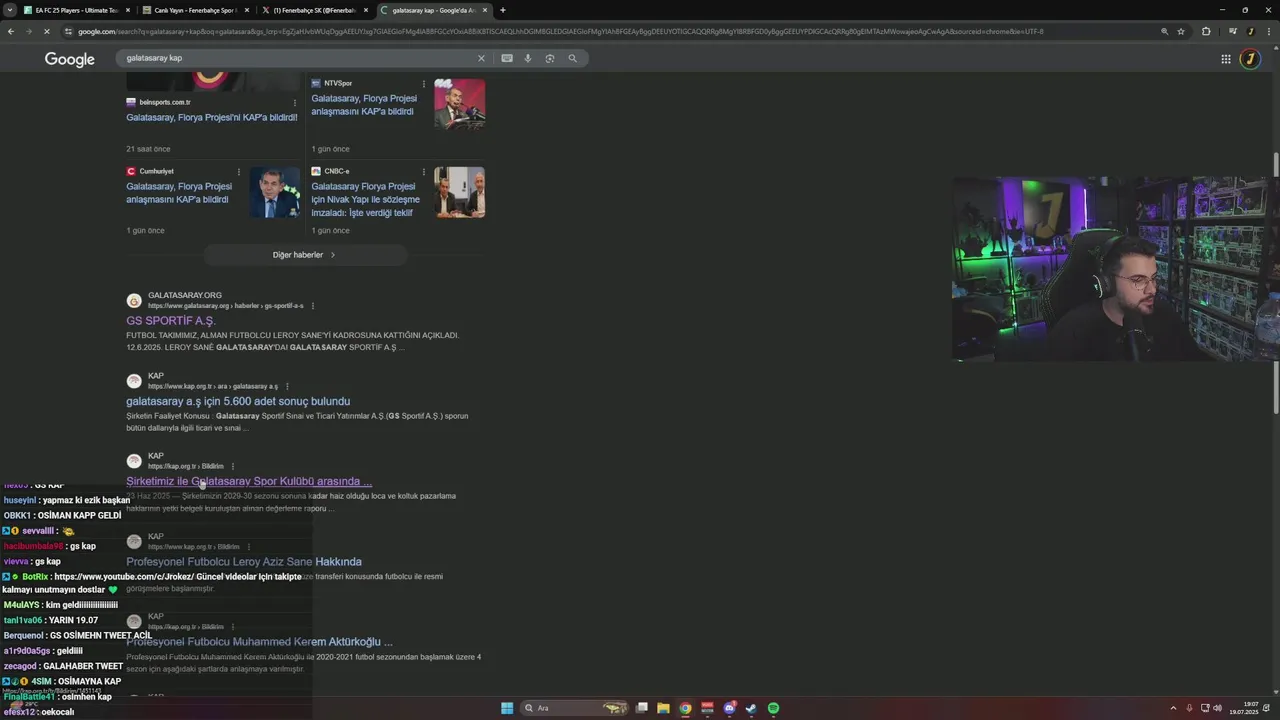The image size is (1280, 720).
Task: Select the galatasaray kap Google tab
Action: coord(433,10)
